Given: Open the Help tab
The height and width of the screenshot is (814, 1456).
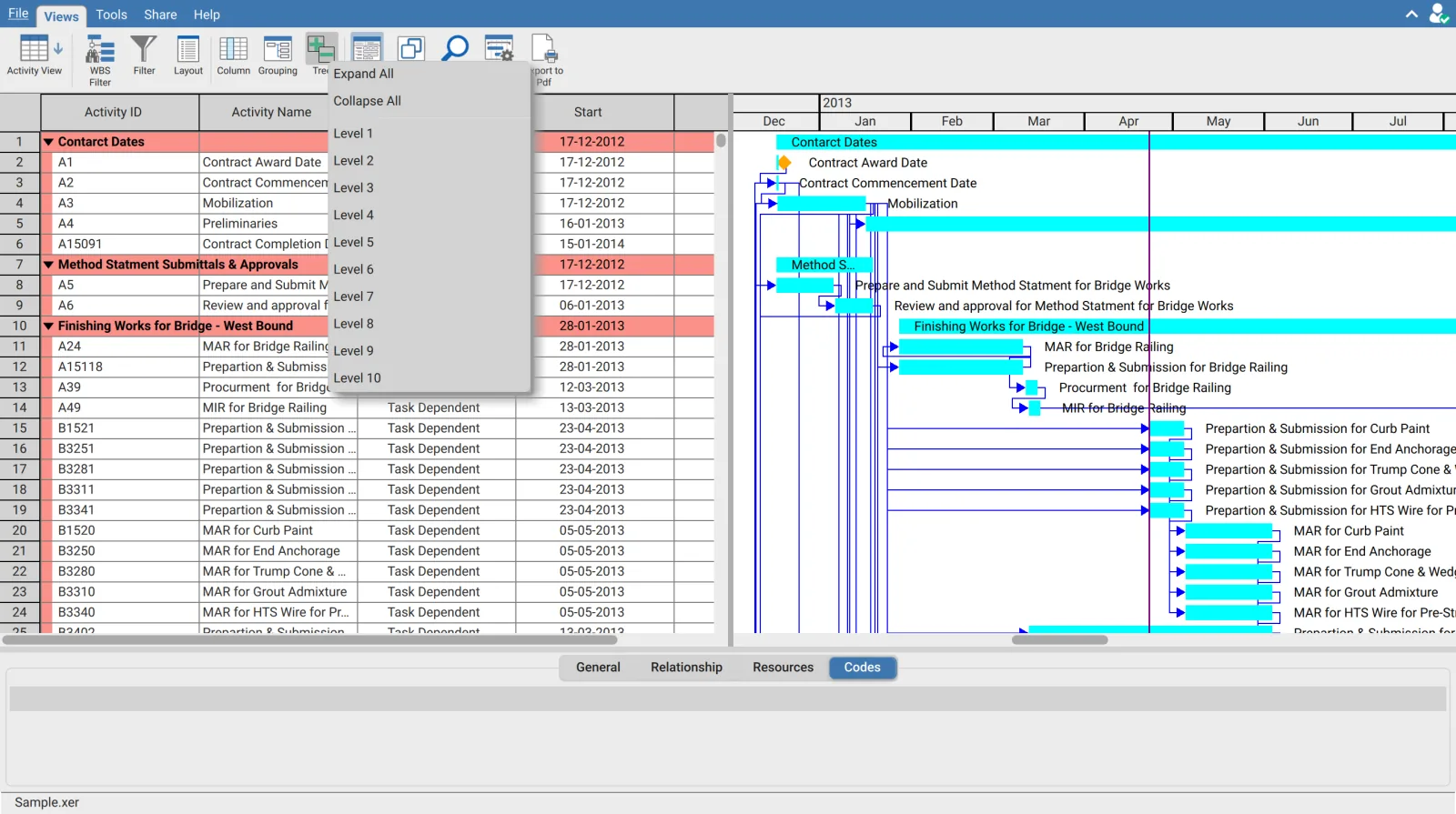Looking at the screenshot, I should point(207,15).
